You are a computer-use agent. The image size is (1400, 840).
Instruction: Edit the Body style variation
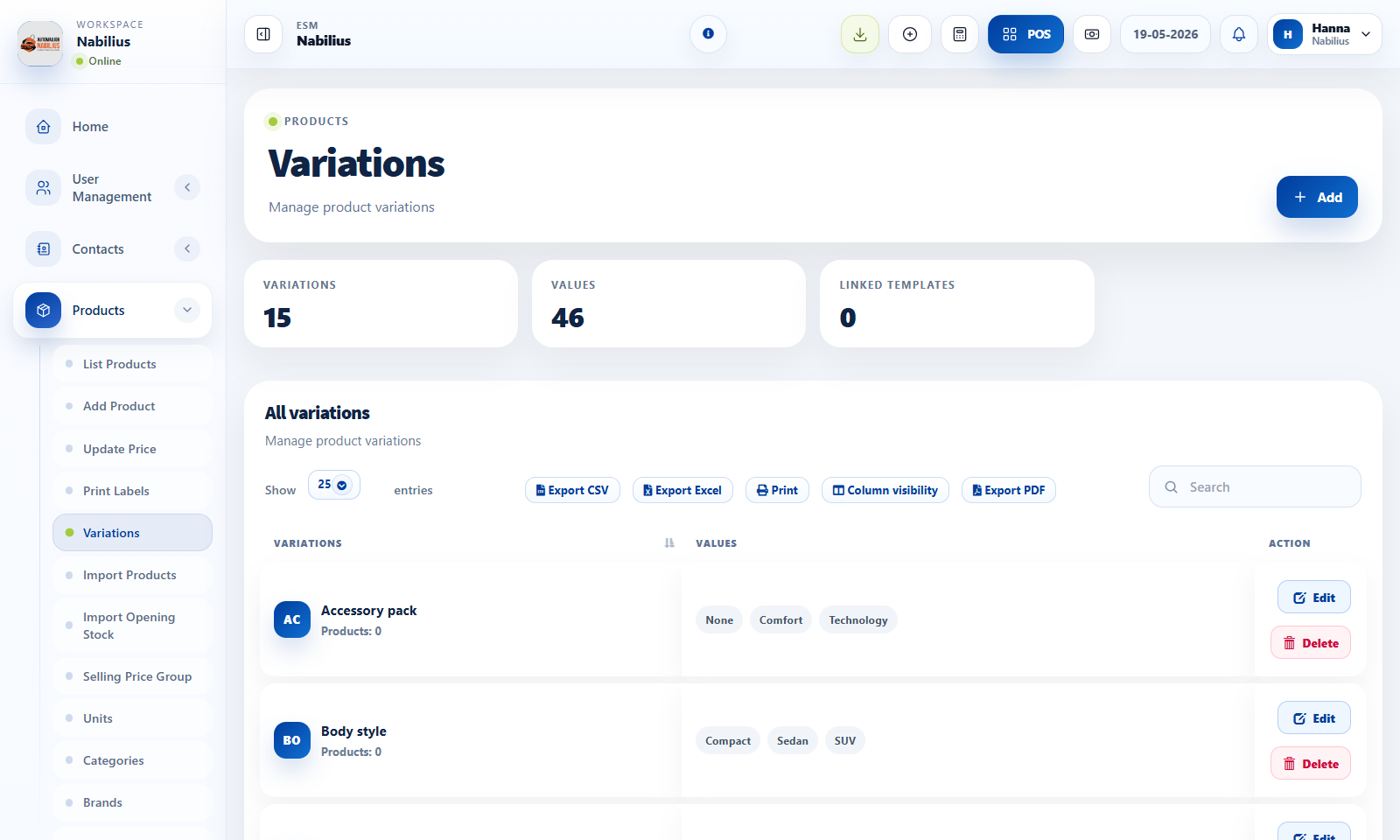point(1314,718)
